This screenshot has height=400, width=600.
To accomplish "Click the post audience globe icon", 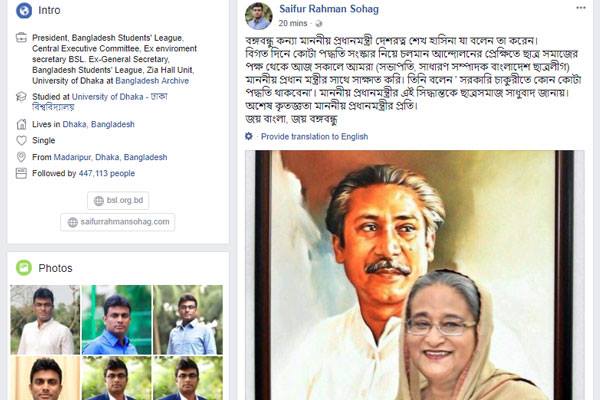I will click(x=318, y=24).
